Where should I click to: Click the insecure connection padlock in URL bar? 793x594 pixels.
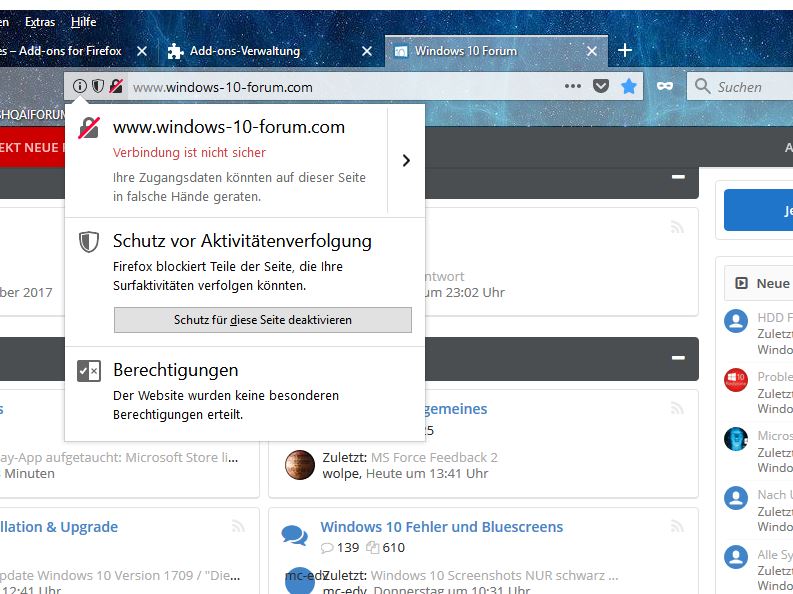116,86
